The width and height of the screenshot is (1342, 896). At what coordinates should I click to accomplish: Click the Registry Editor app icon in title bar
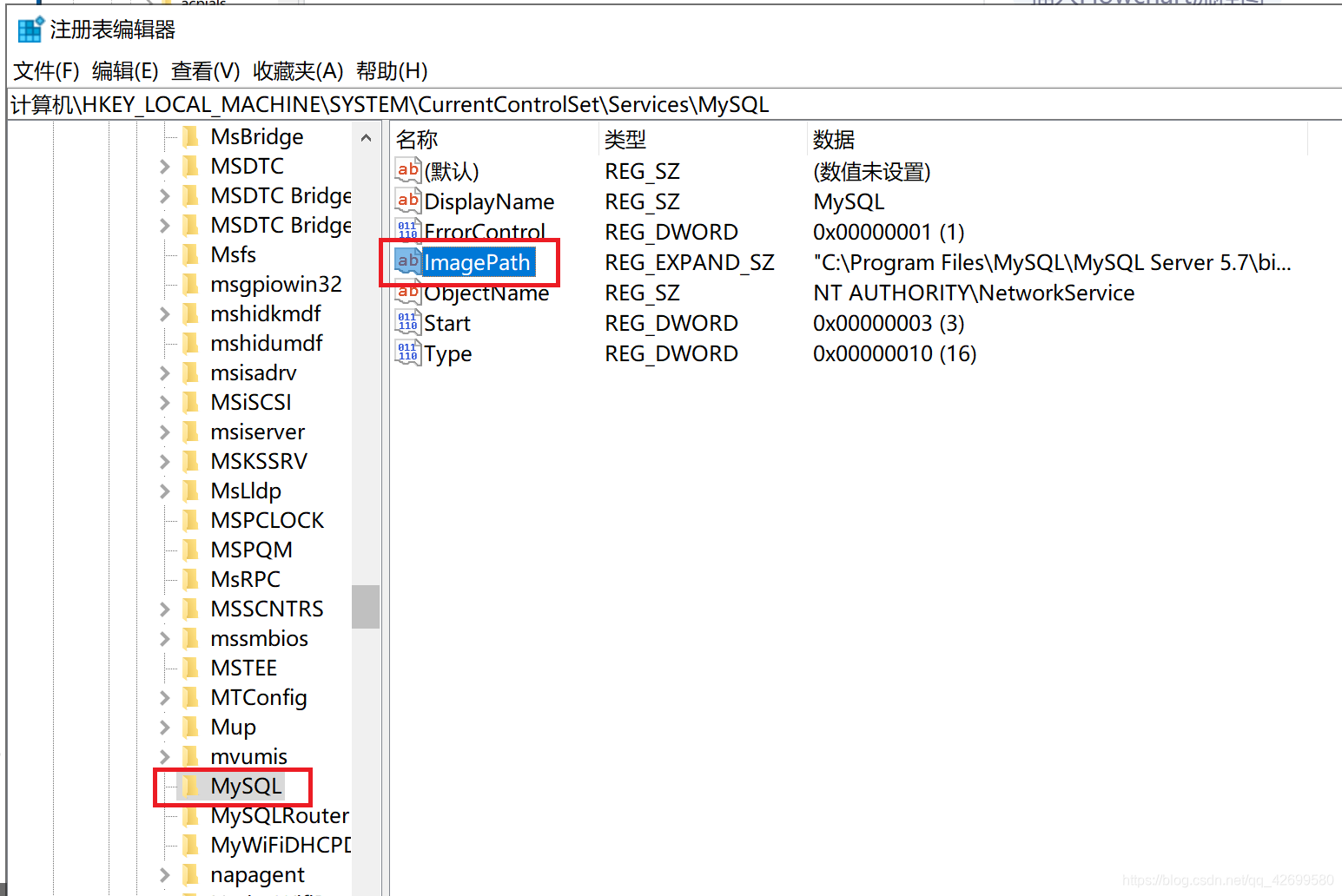click(x=30, y=30)
